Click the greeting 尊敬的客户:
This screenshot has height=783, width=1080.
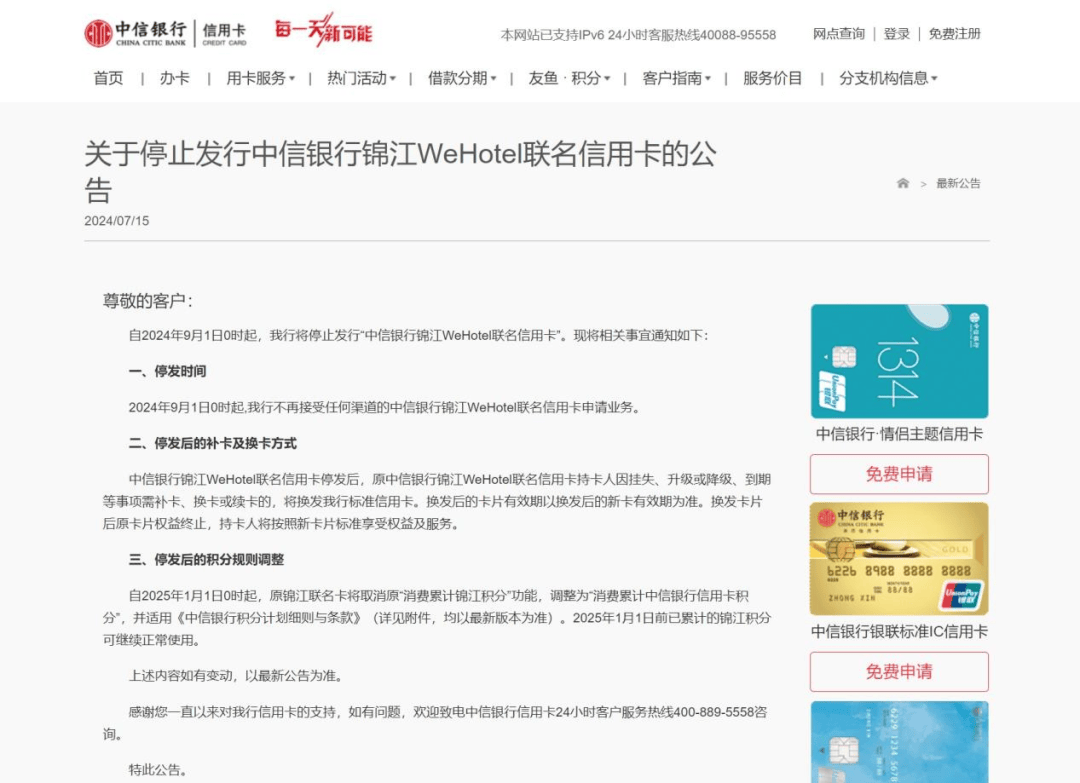click(x=147, y=301)
